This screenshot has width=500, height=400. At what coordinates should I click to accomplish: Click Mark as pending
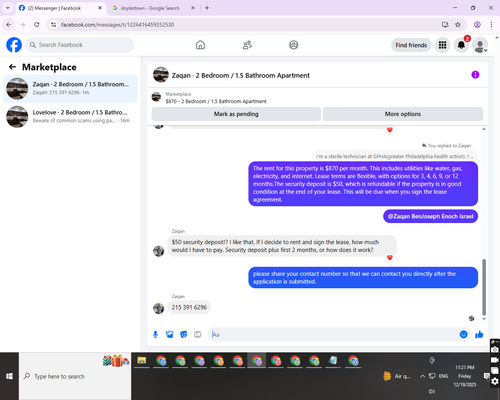point(236,114)
